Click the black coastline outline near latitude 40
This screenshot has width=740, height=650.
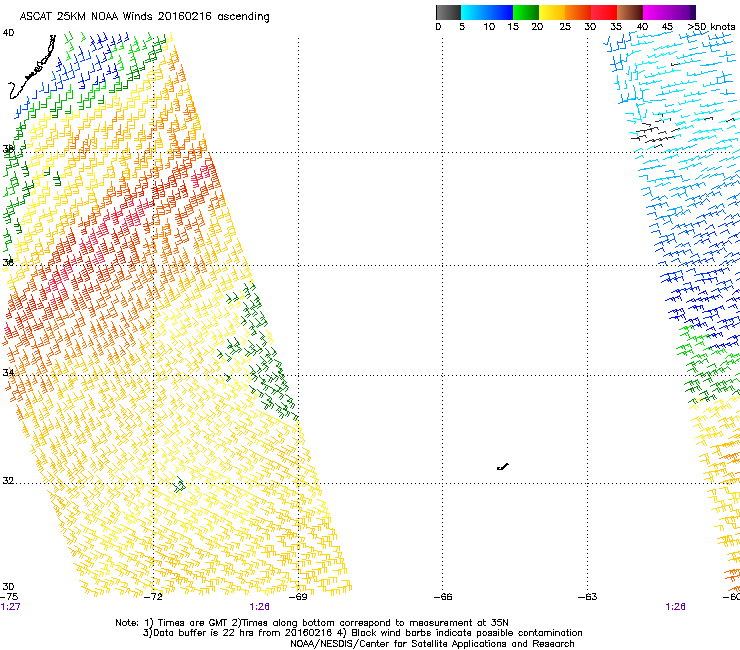tap(32, 68)
